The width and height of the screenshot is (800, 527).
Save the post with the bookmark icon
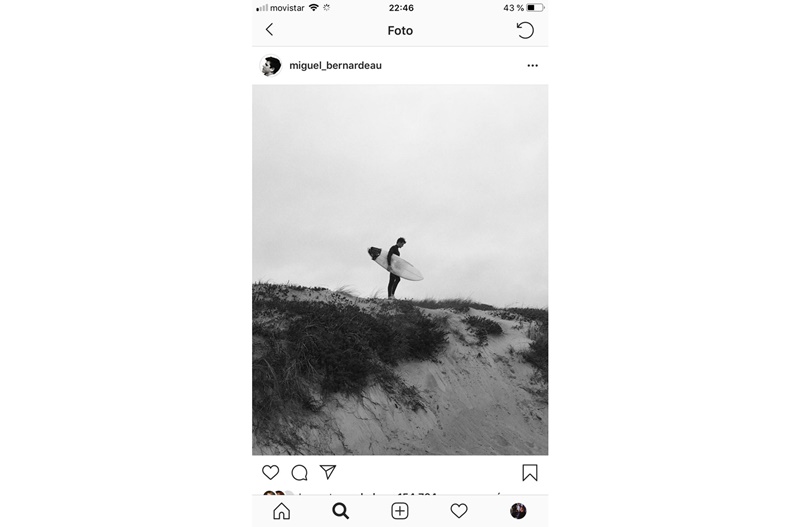tap(530, 473)
